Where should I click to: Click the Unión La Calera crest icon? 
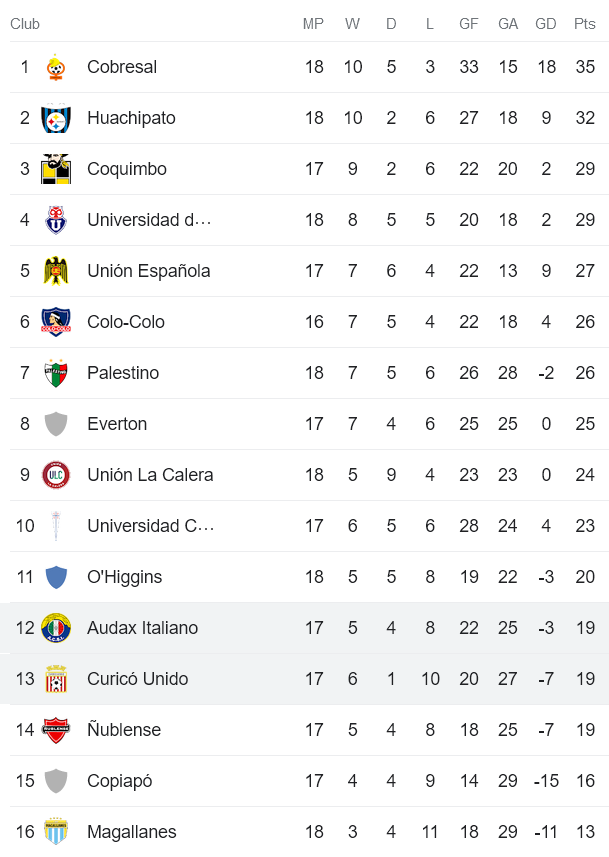click(56, 476)
